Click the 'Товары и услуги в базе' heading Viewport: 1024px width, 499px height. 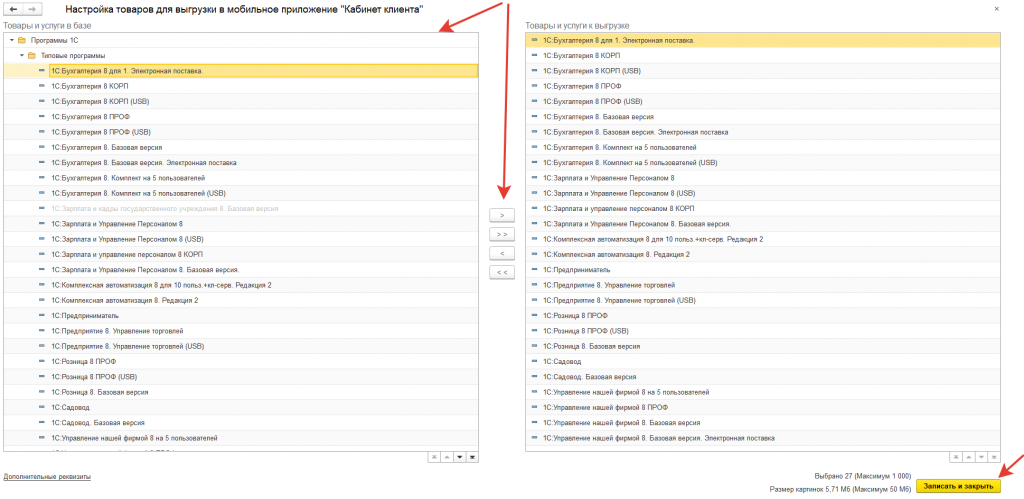click(x=48, y=25)
